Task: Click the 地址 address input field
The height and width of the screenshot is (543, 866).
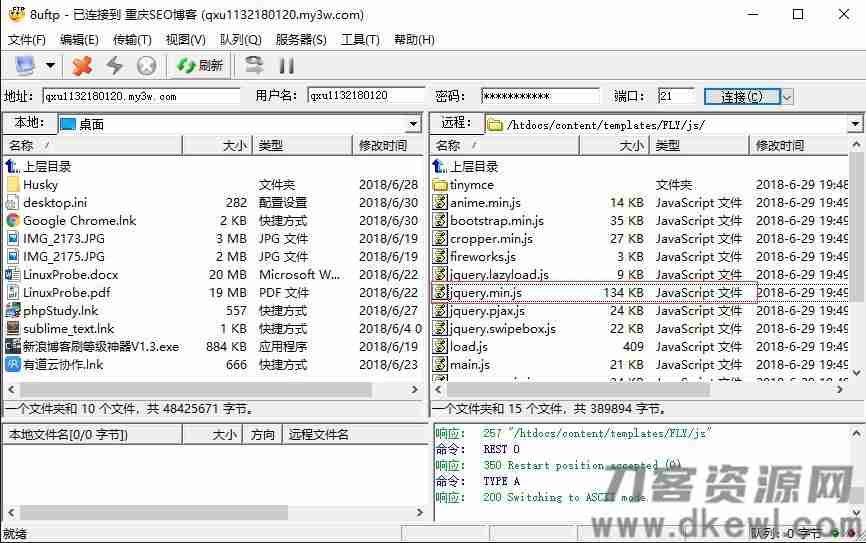Action: click(x=141, y=96)
